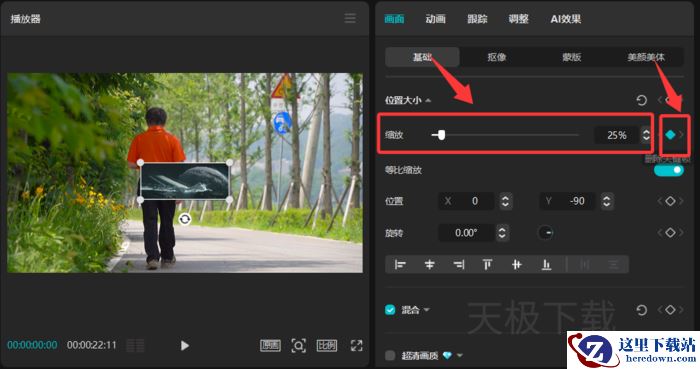This screenshot has width=700, height=369.
Task: Click the 25% scale value field
Action: pyautogui.click(x=617, y=135)
